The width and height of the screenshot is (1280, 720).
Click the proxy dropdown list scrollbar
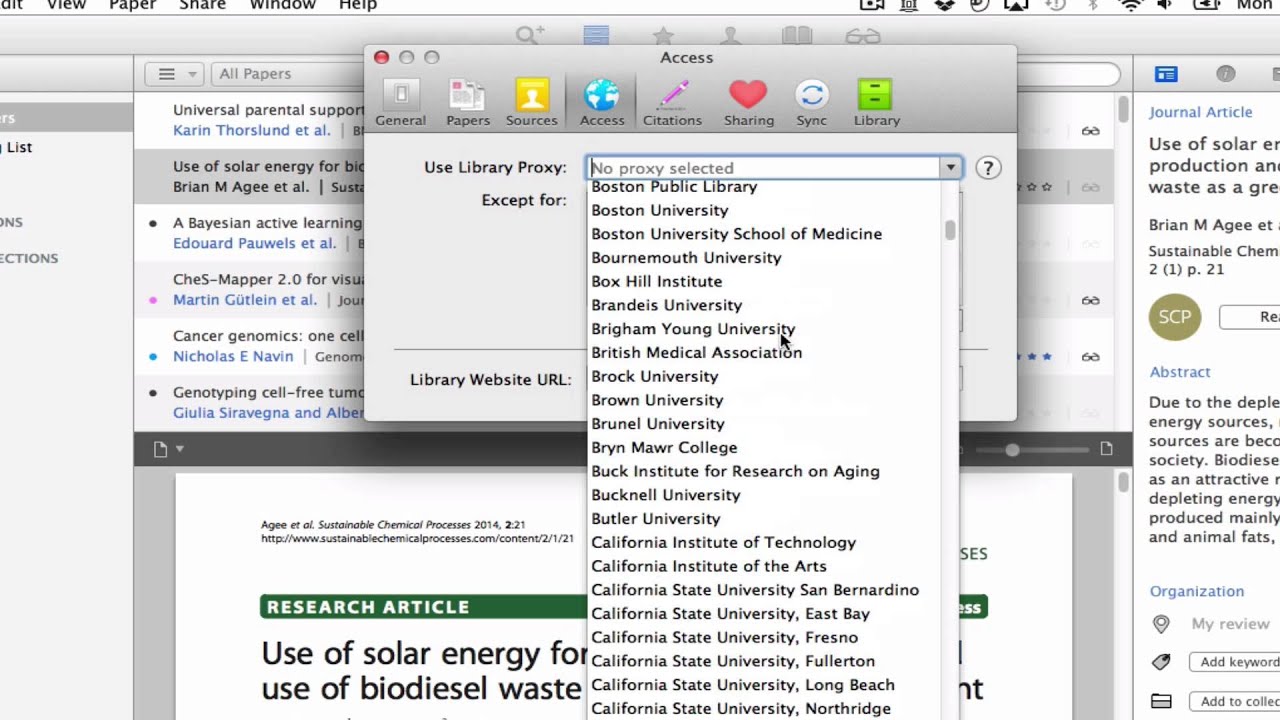949,230
